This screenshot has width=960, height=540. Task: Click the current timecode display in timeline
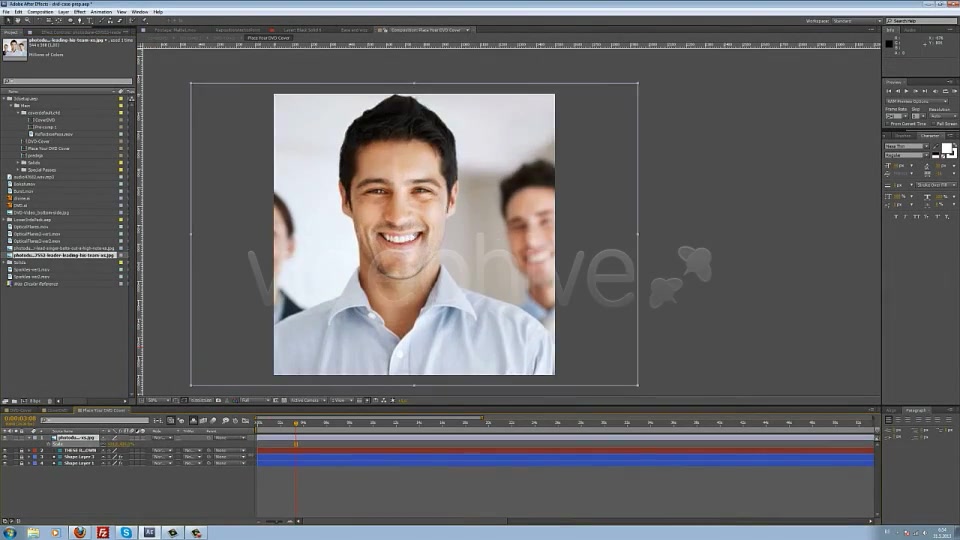(x=20, y=419)
